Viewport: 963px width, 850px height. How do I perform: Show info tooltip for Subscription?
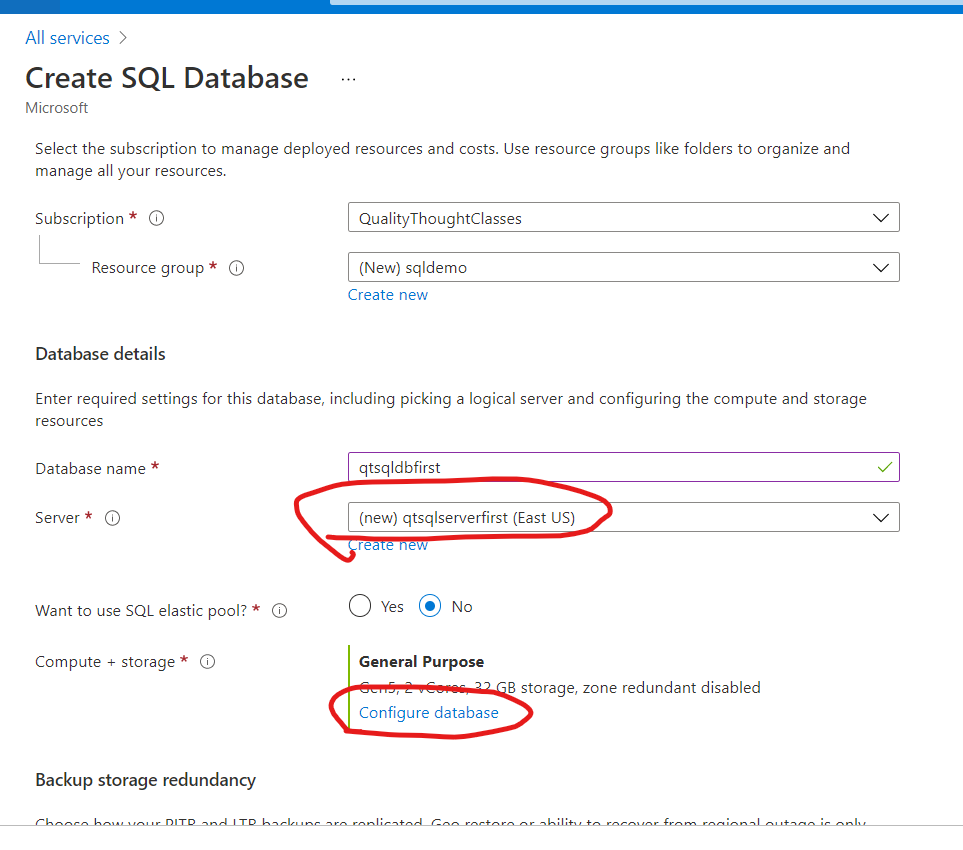tap(157, 218)
